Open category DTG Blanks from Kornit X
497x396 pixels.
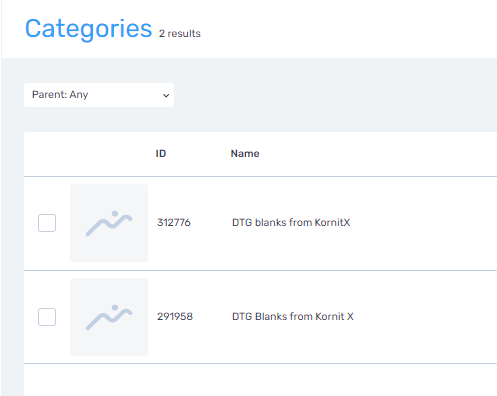click(x=293, y=316)
